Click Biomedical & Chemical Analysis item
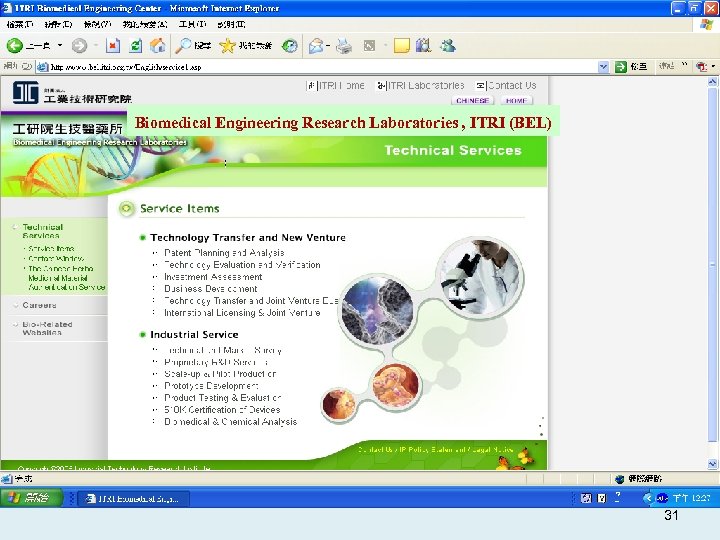 pyautogui.click(x=231, y=422)
